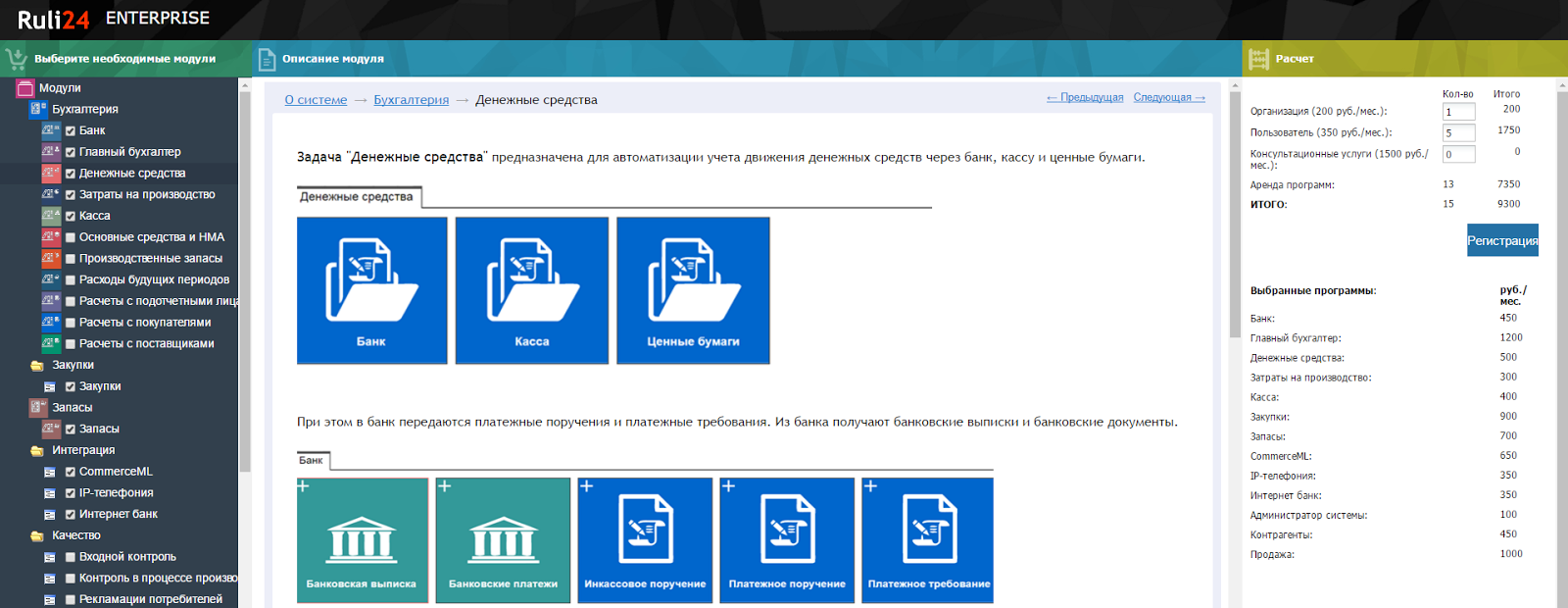
Task: Open the Банковские платежи tile
Action: tap(503, 540)
